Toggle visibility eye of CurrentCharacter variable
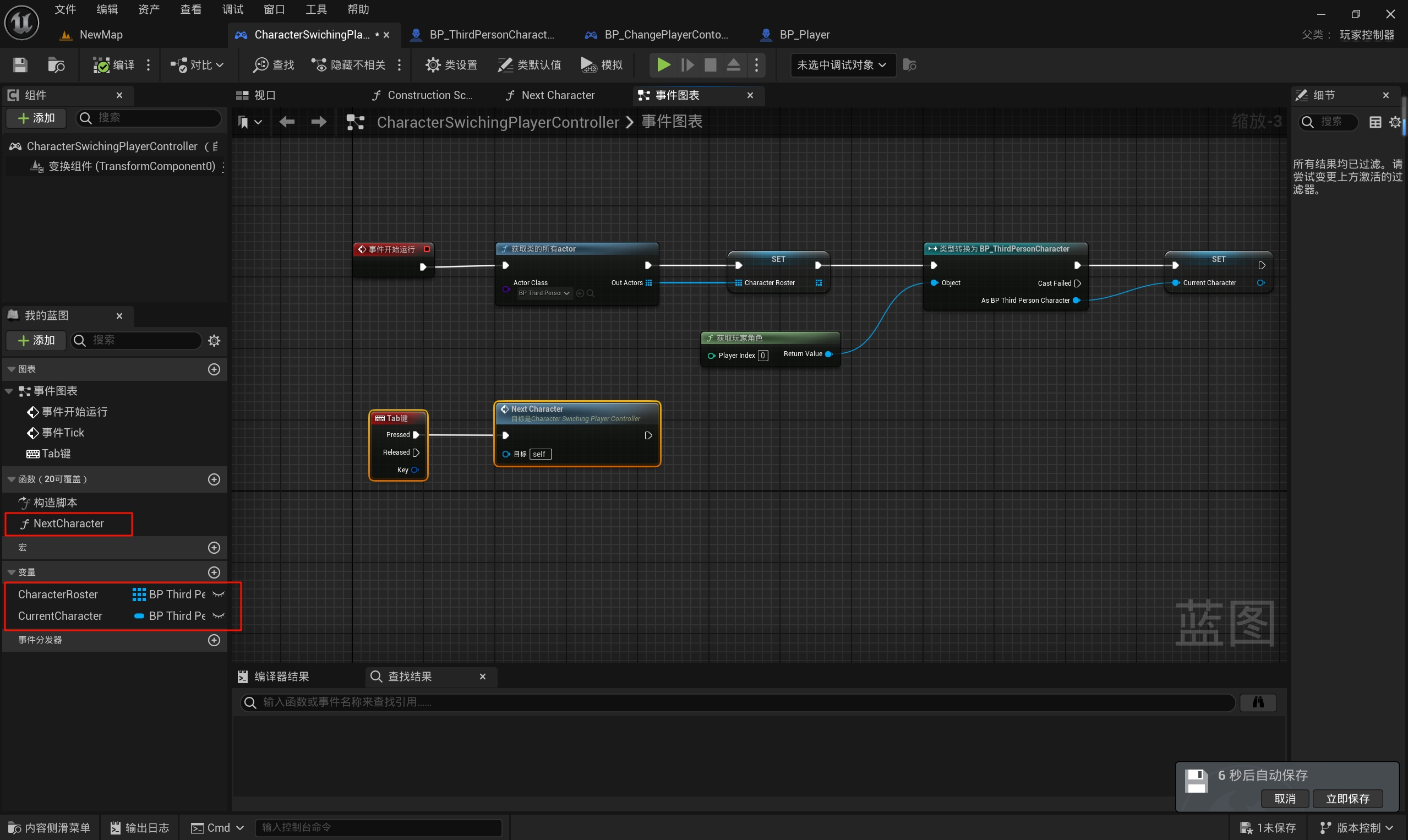The image size is (1408, 840). (219, 616)
